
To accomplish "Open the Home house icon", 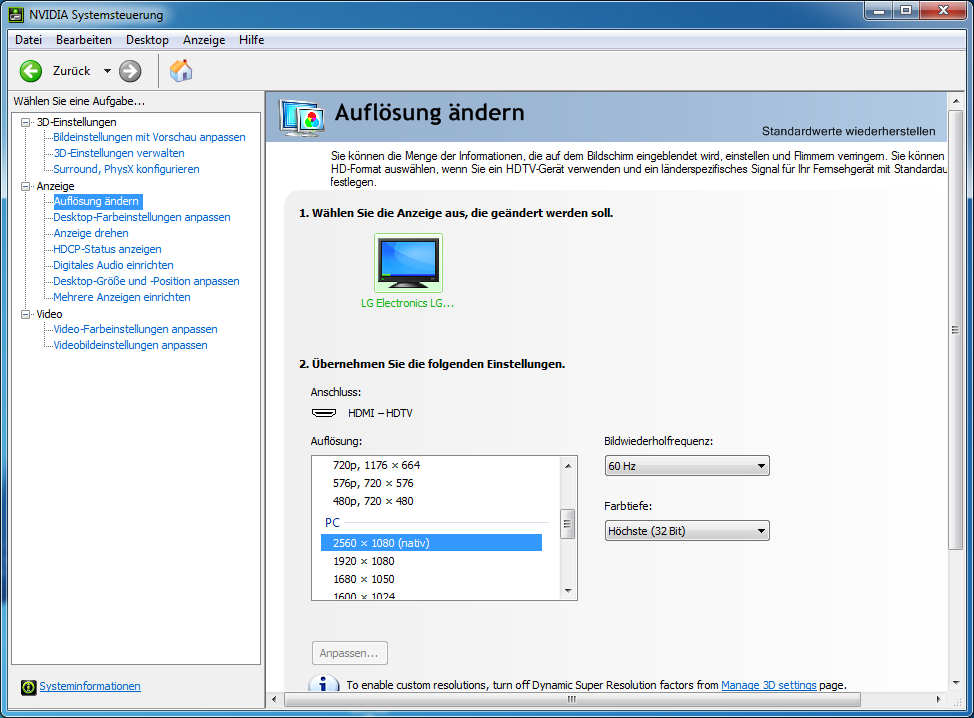I will click(x=181, y=71).
